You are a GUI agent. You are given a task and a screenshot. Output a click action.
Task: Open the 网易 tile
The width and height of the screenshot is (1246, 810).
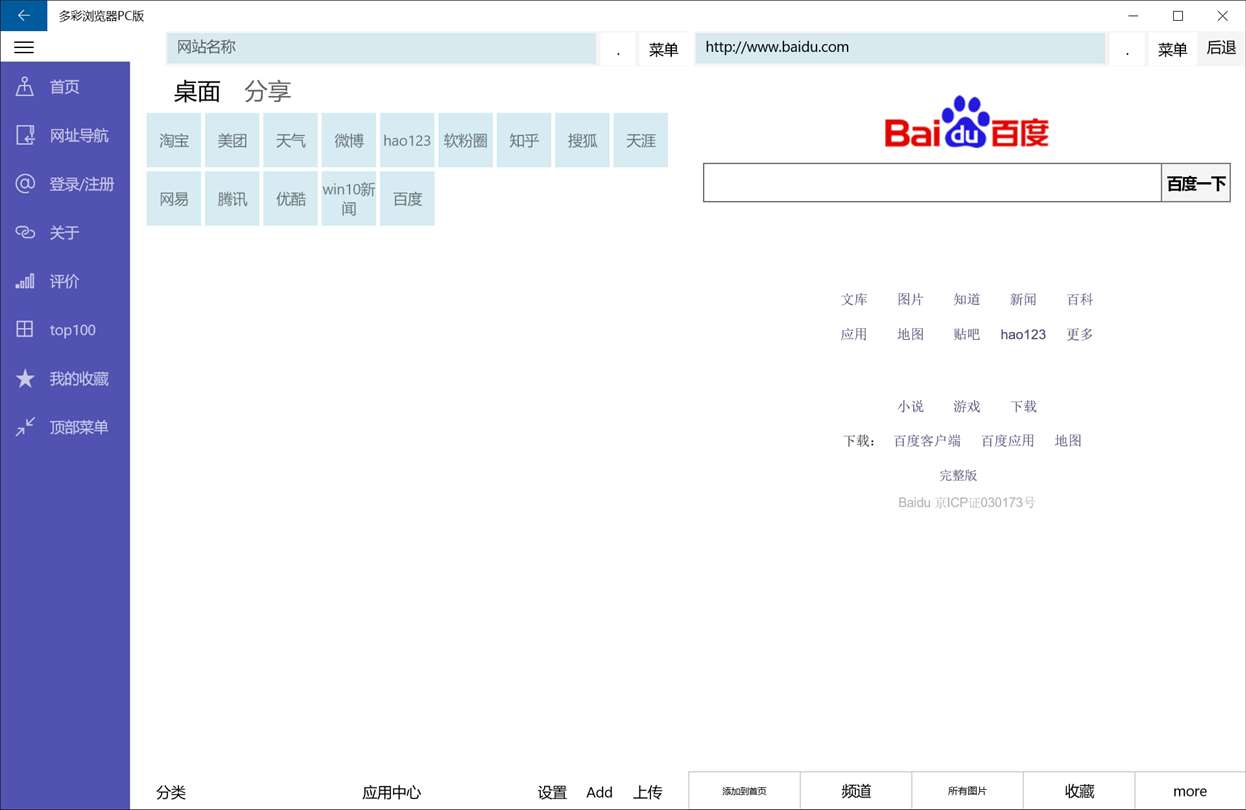(174, 198)
